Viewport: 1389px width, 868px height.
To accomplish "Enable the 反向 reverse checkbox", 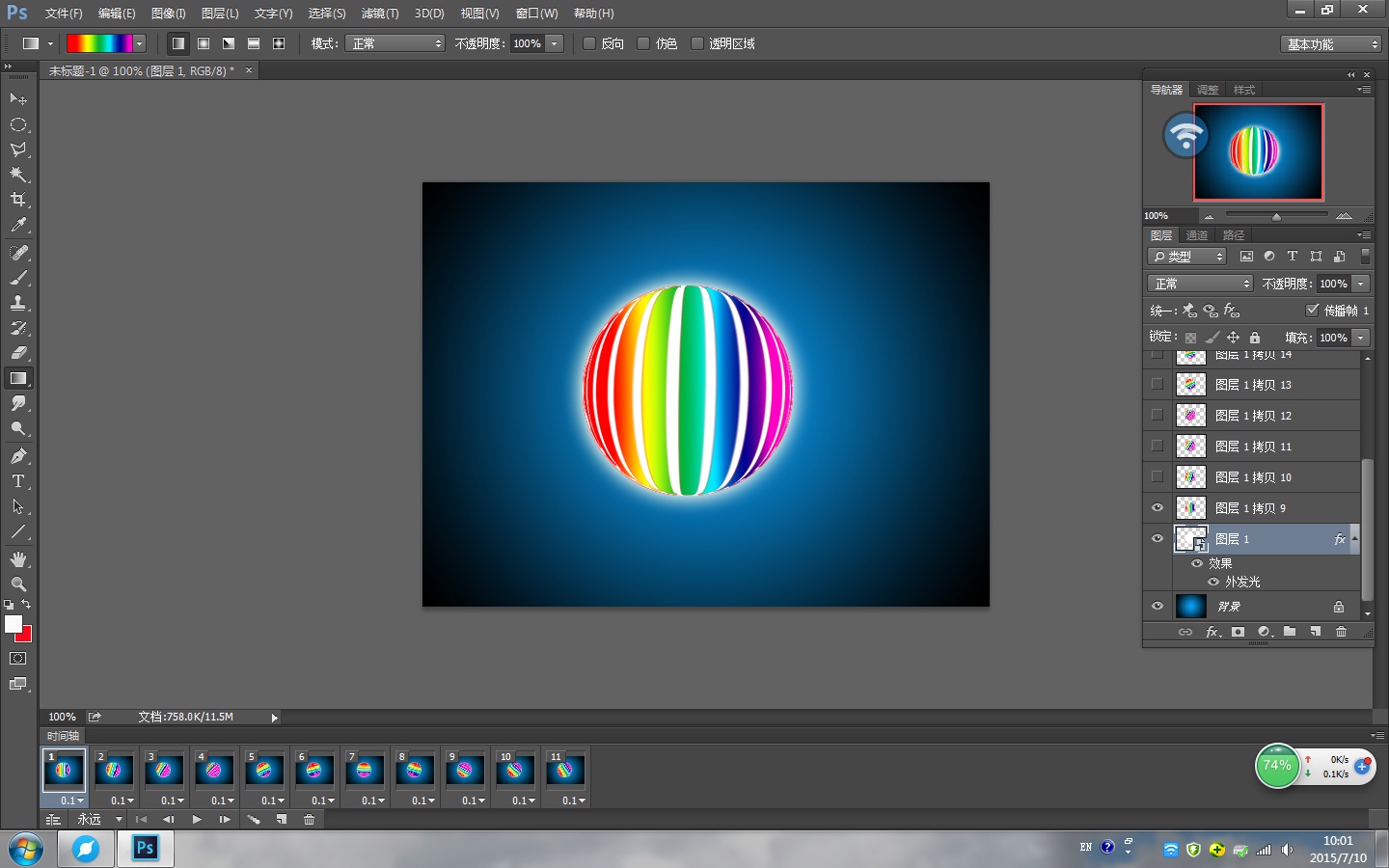I will [589, 43].
